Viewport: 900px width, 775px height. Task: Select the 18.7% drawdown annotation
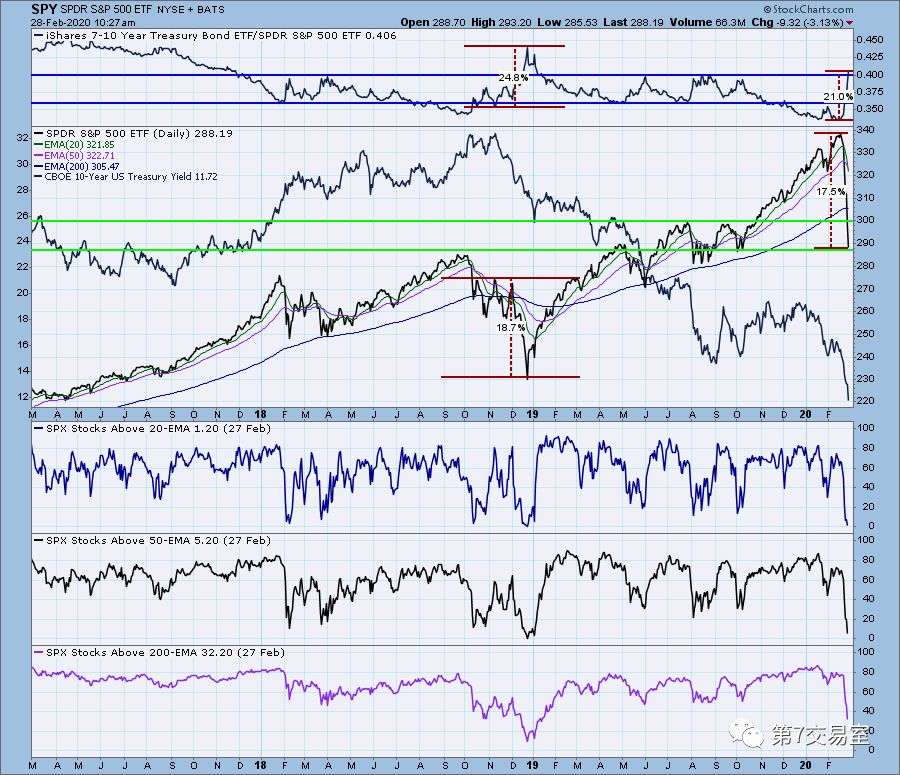click(510, 327)
